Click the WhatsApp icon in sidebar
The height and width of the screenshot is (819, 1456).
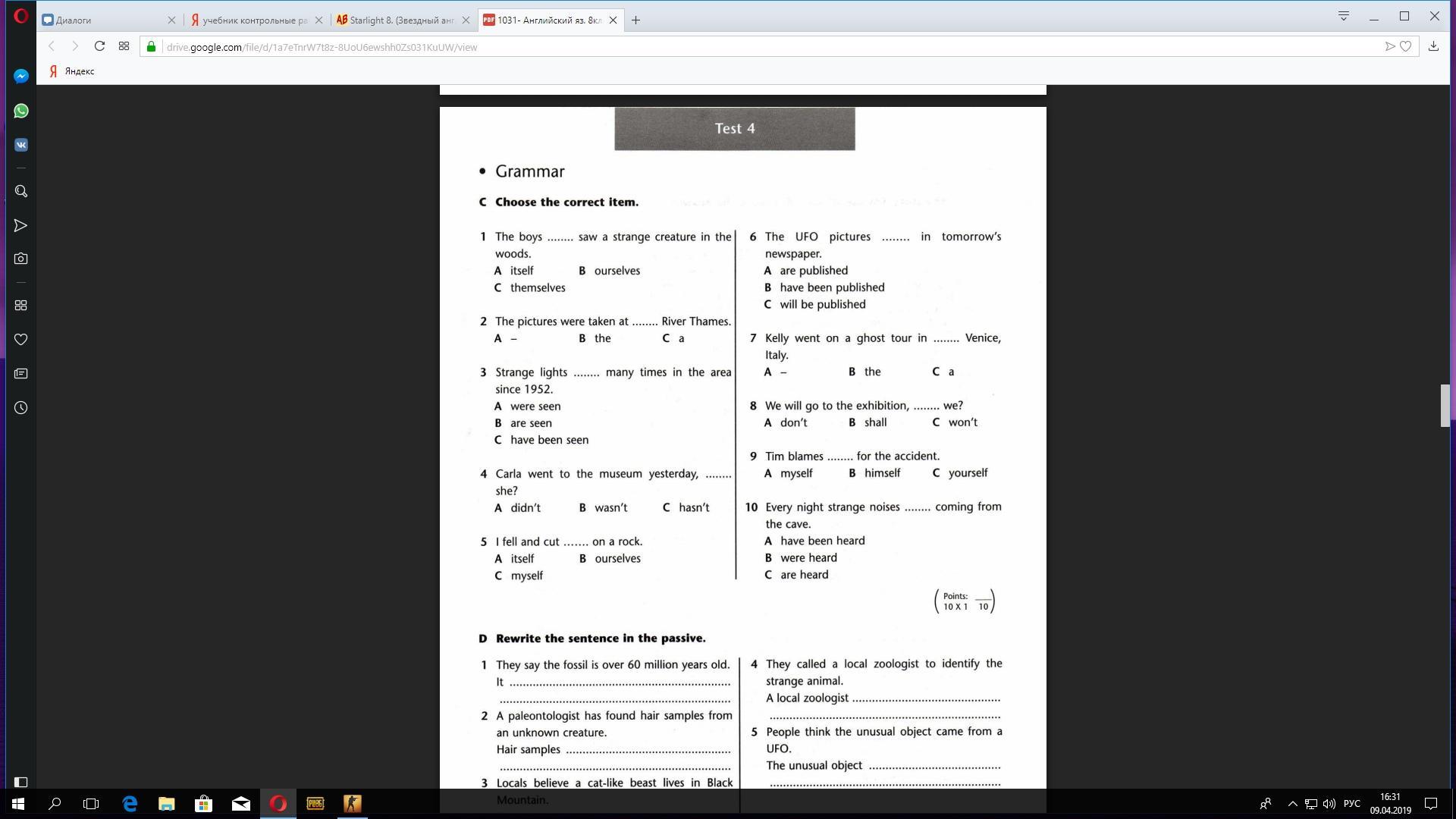click(21, 110)
